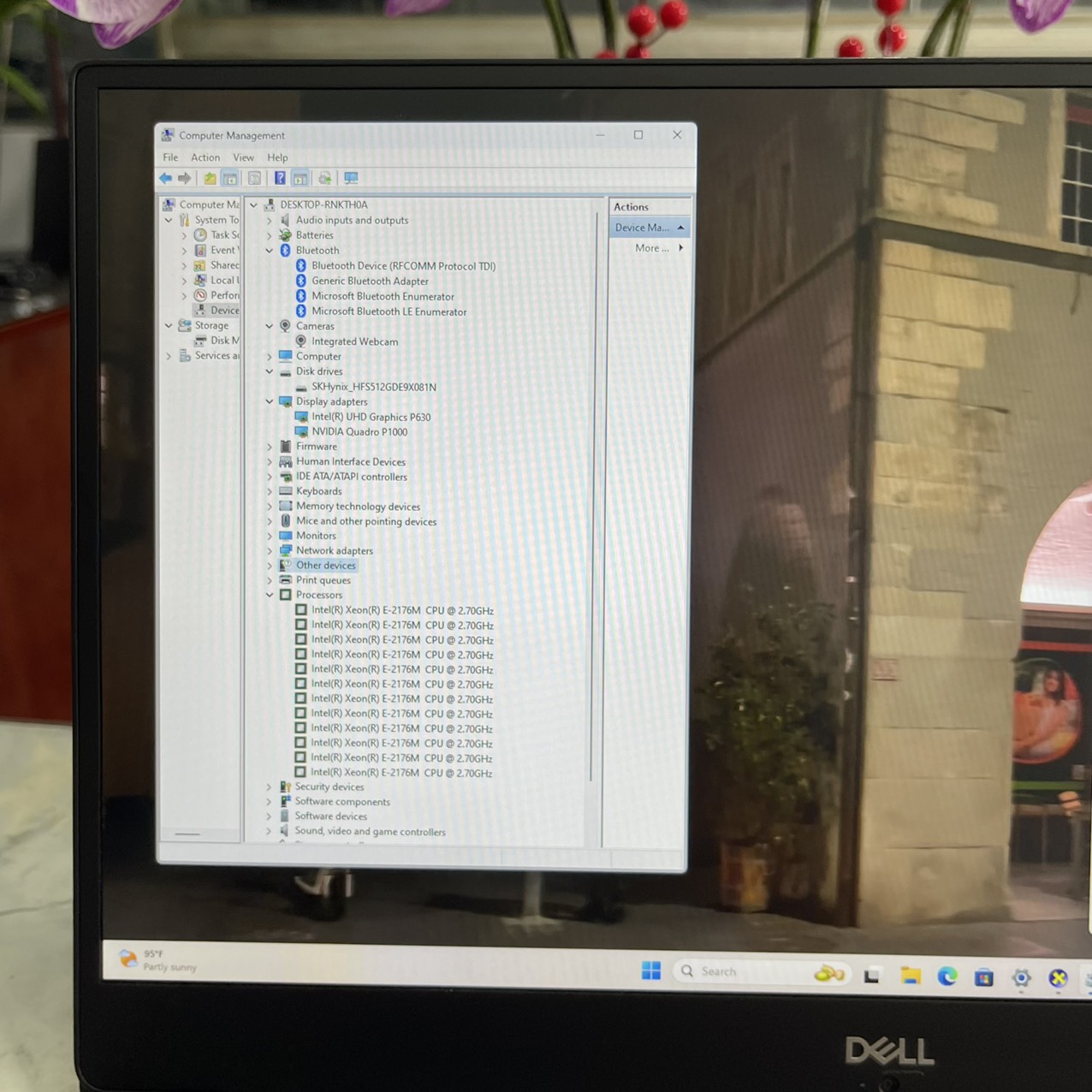Click the Up one level folder icon

coord(210,178)
